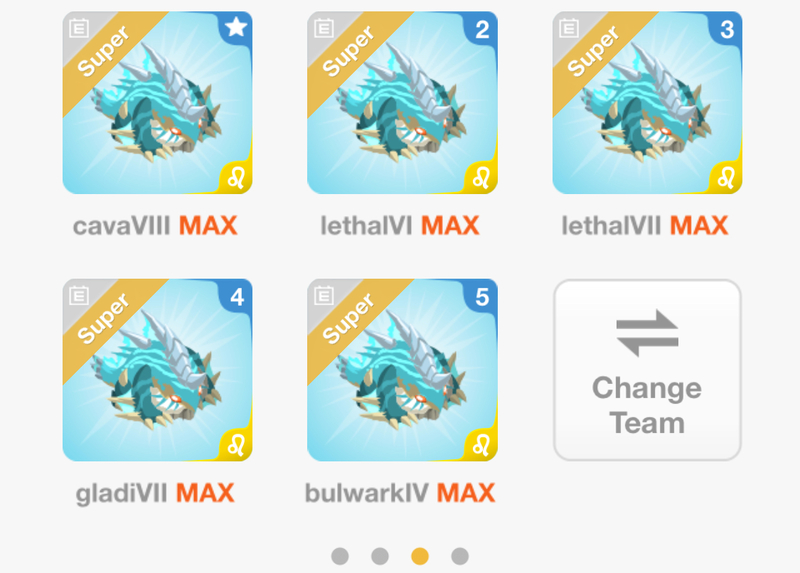Select the fourth page indicator dot
Screen dimensions: 800x573
(x=460, y=556)
